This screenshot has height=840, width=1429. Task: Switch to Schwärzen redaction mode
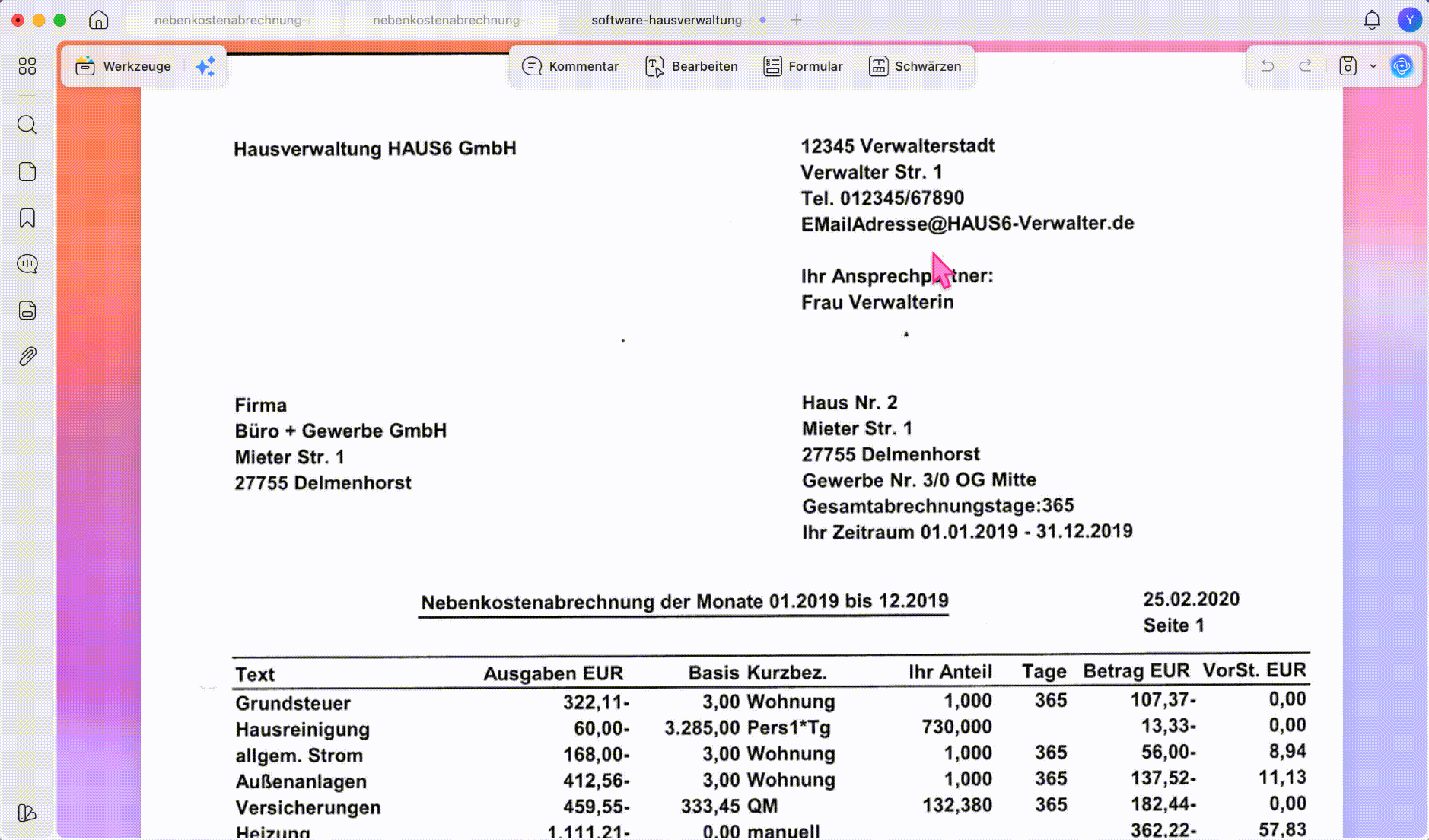(915, 66)
